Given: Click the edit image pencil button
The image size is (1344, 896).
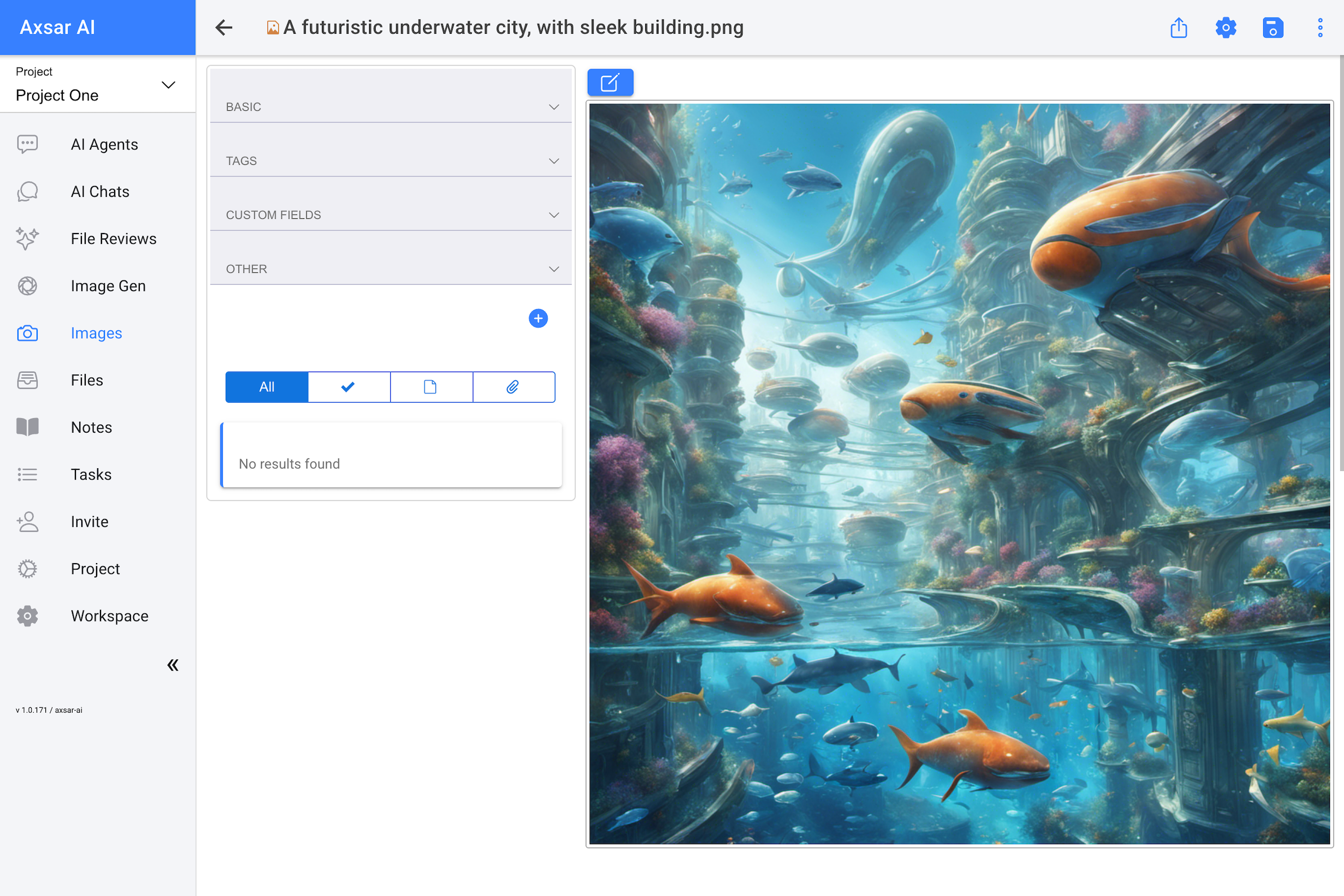Looking at the screenshot, I should [610, 82].
